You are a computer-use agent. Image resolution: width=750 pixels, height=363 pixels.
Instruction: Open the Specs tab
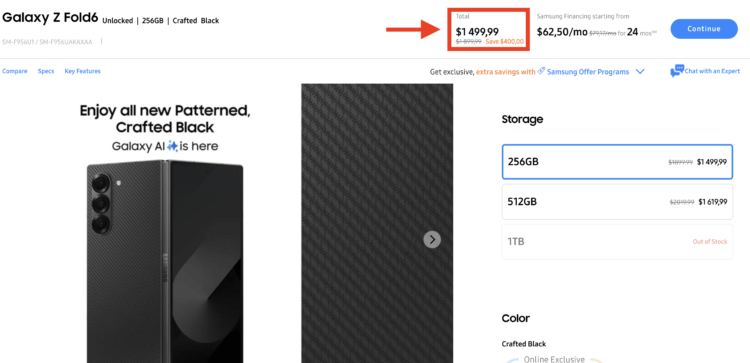tap(46, 71)
